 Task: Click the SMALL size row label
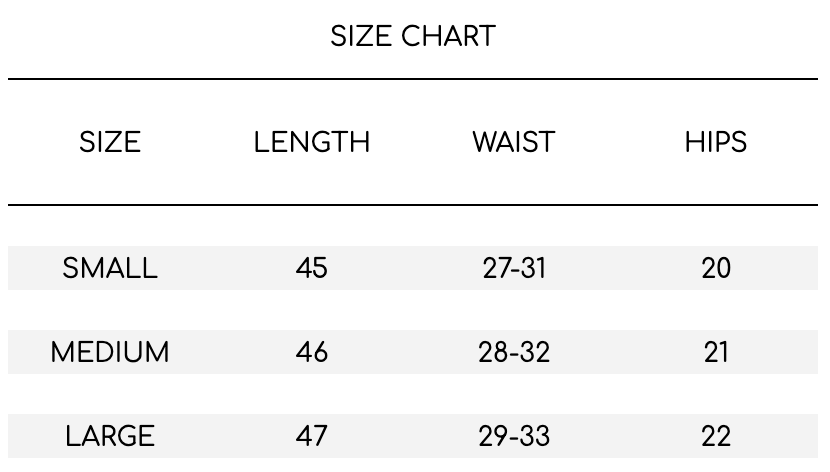tap(110, 268)
